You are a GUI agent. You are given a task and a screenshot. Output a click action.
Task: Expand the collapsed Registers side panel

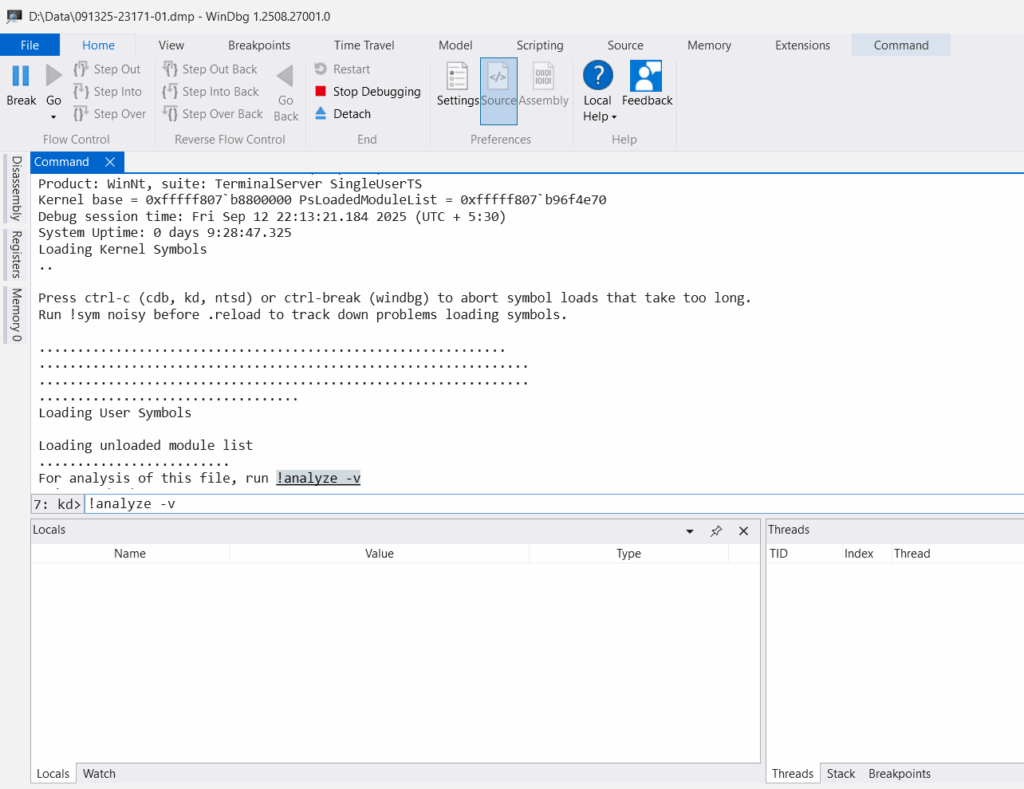coord(16,254)
